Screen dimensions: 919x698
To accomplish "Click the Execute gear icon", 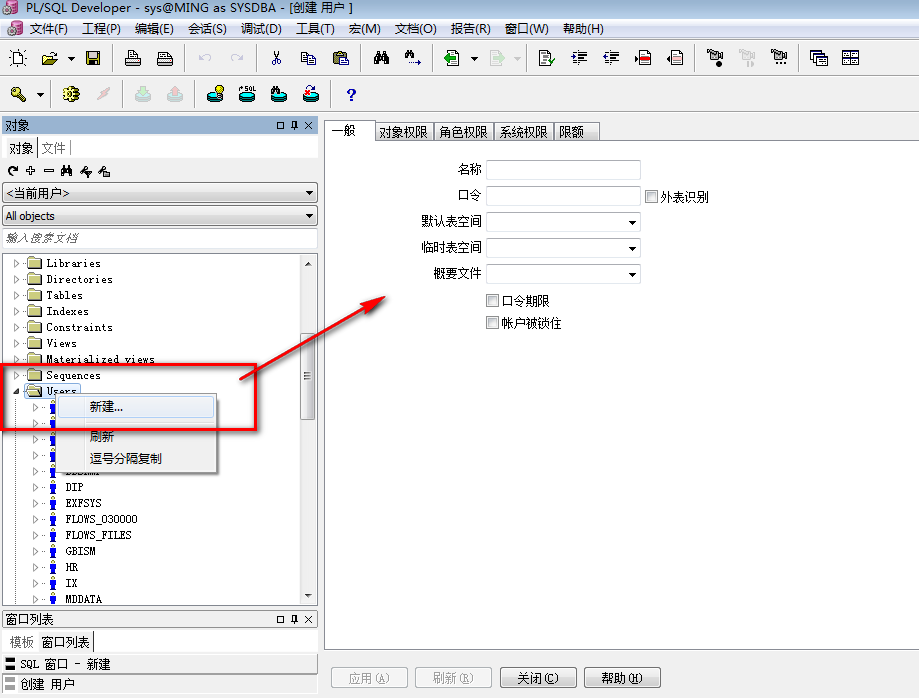I will click(x=71, y=94).
